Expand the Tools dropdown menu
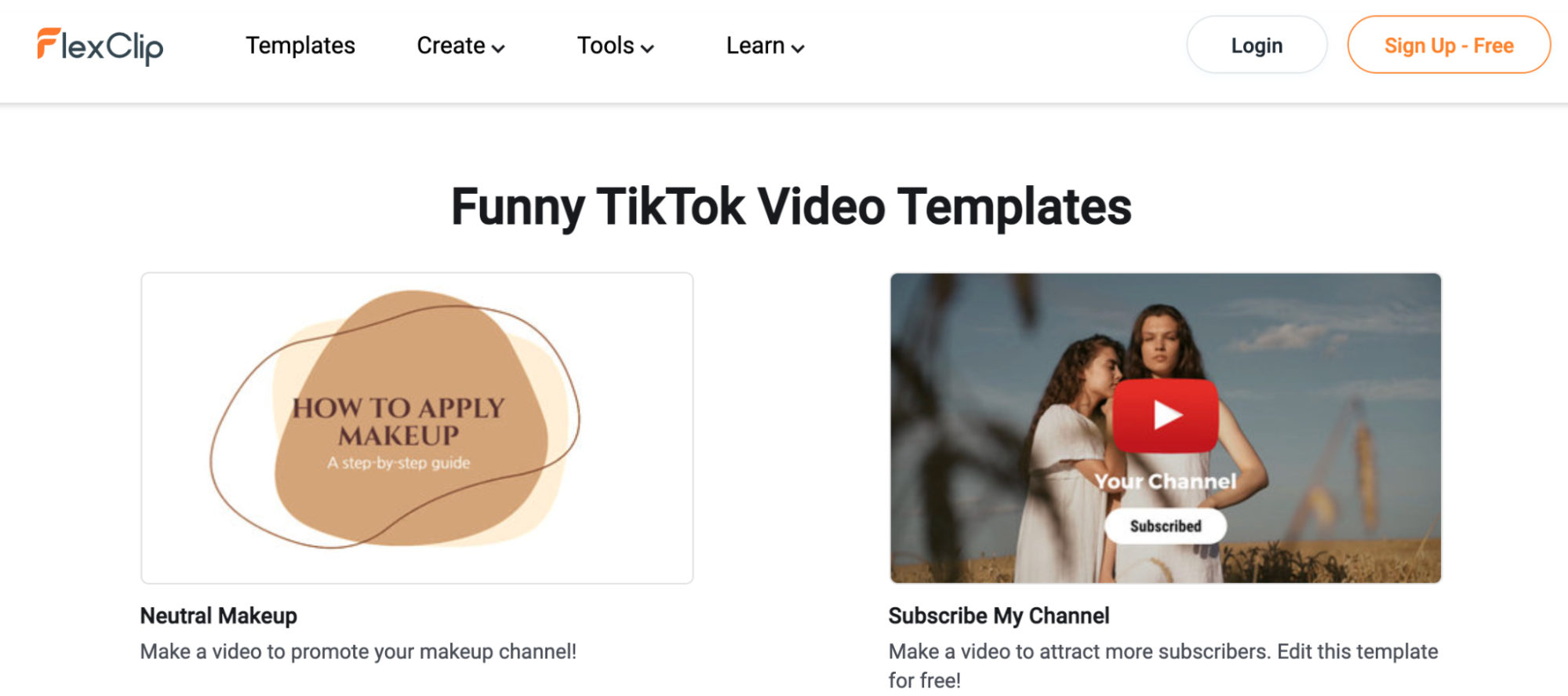 [x=616, y=46]
